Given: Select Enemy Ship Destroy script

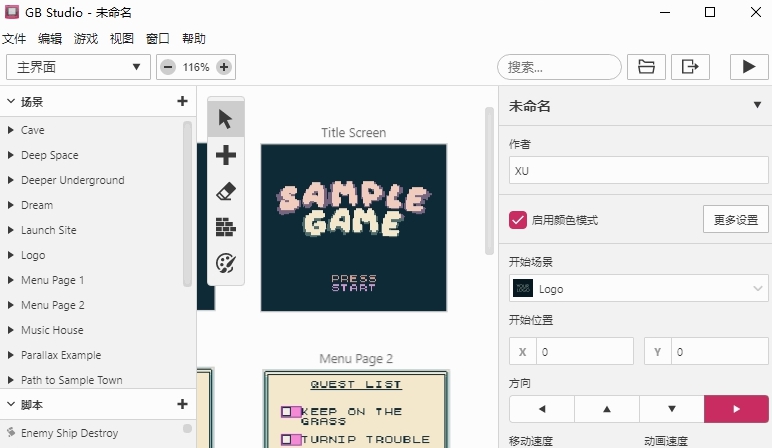Looking at the screenshot, I should coord(69,433).
